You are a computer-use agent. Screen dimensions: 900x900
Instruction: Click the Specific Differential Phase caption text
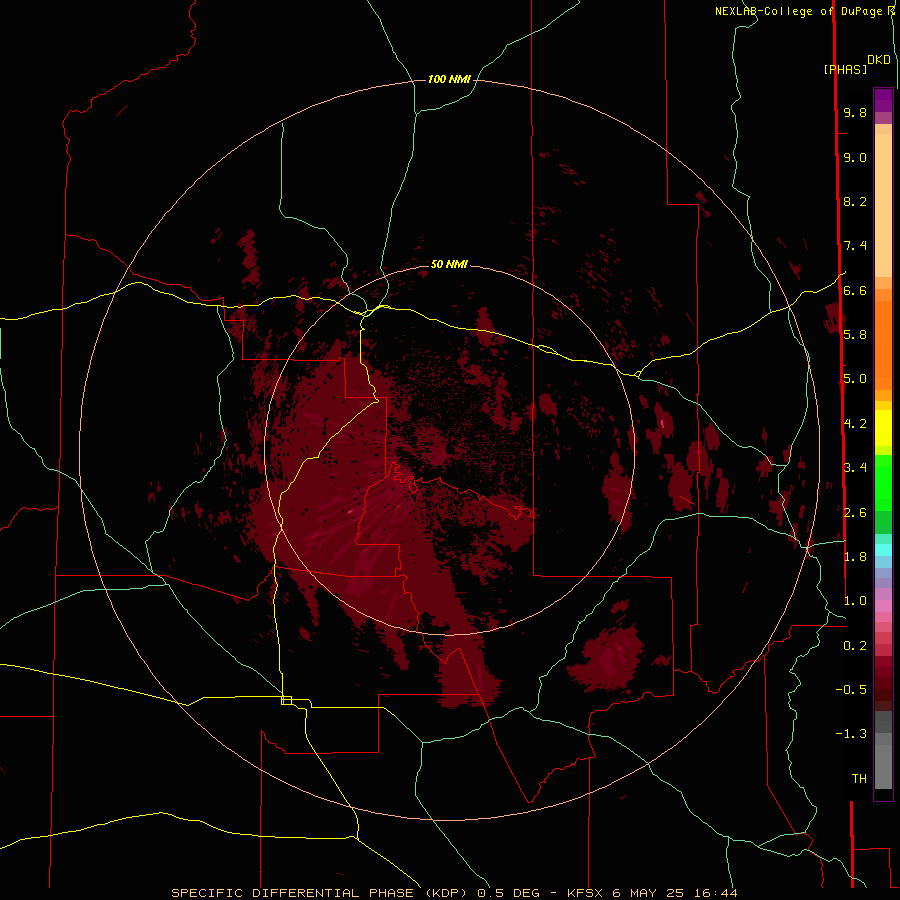point(454,893)
